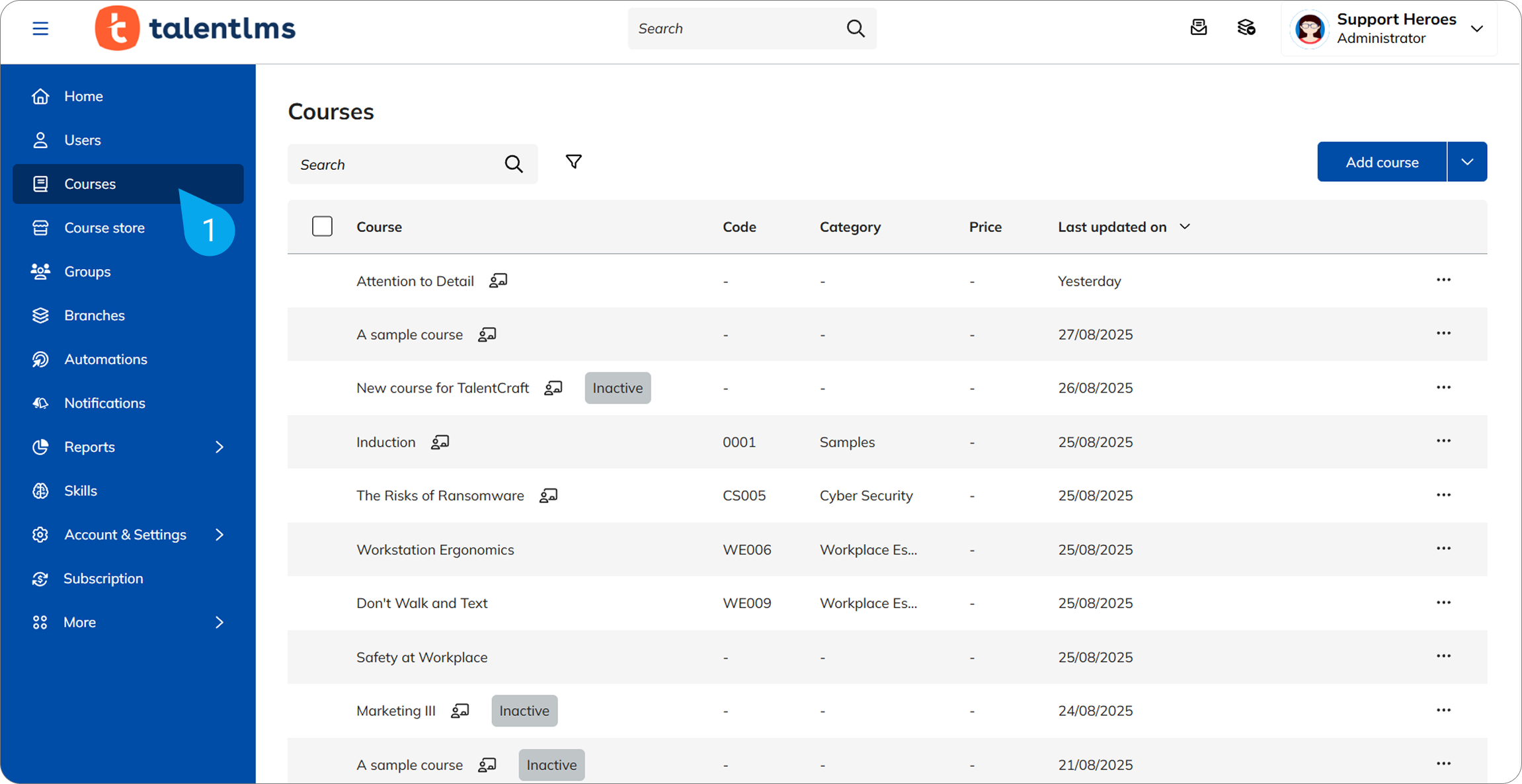Select the Course store sidebar icon
Viewport: 1522px width, 784px height.
(40, 227)
